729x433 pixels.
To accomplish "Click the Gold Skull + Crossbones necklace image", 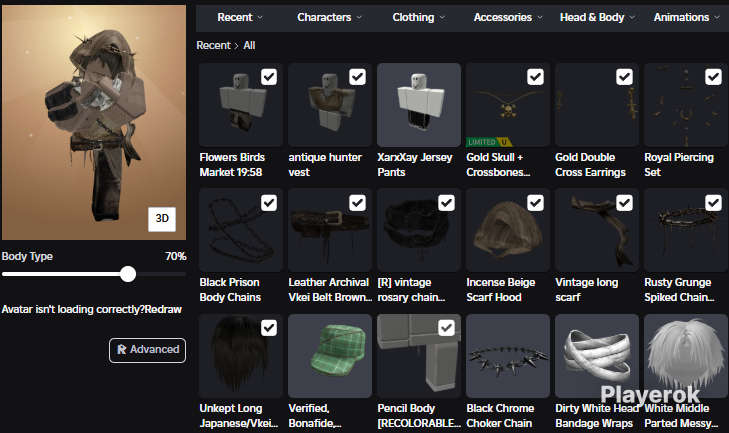I will coord(508,105).
